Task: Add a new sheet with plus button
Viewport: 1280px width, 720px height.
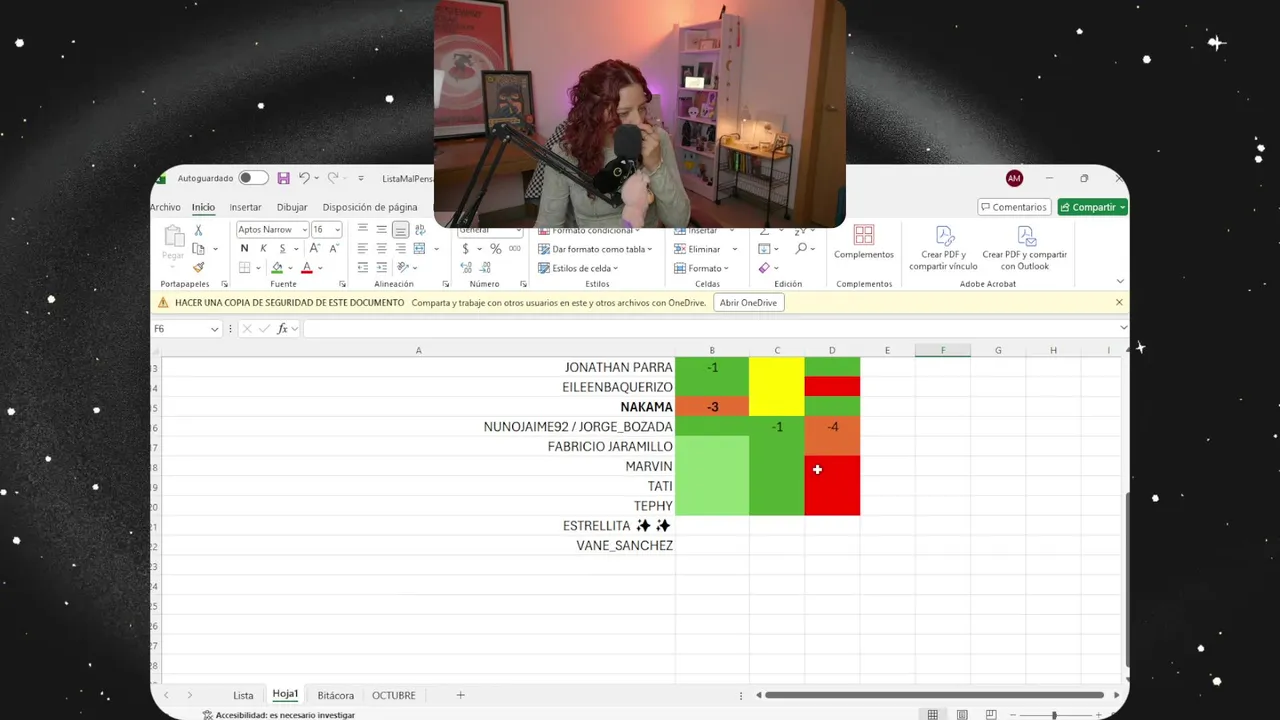Action: [x=461, y=695]
